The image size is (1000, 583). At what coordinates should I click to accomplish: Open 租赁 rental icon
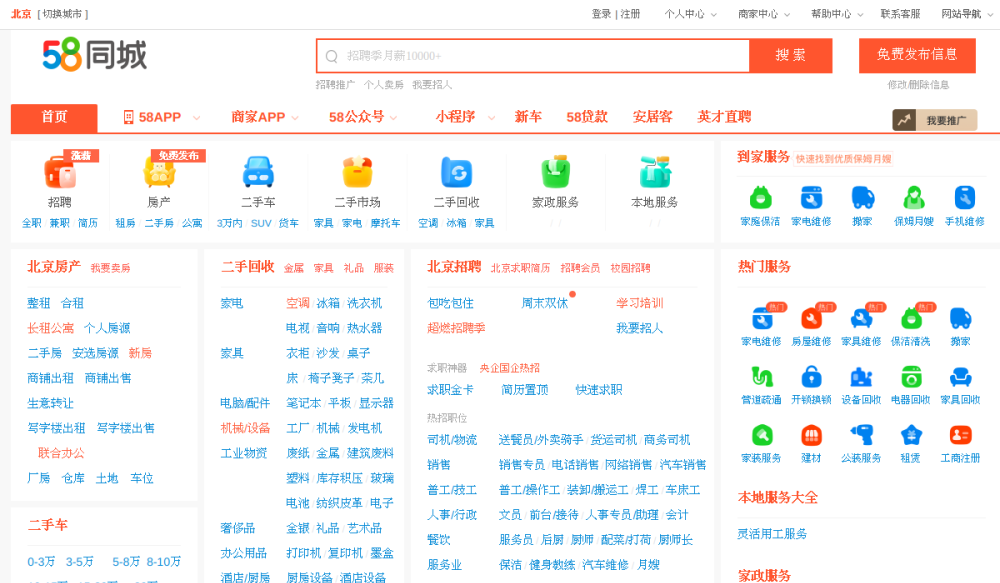(x=911, y=436)
